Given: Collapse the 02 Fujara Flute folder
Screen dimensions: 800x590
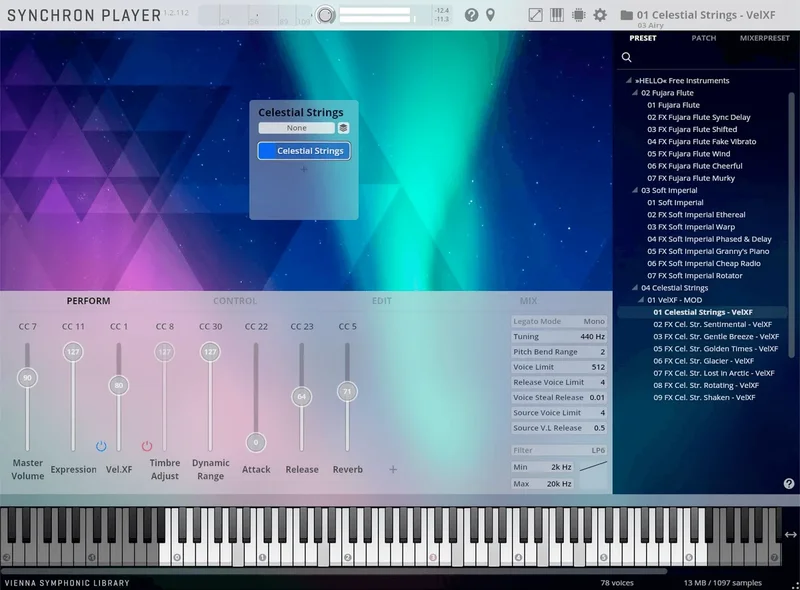Looking at the screenshot, I should 635,93.
